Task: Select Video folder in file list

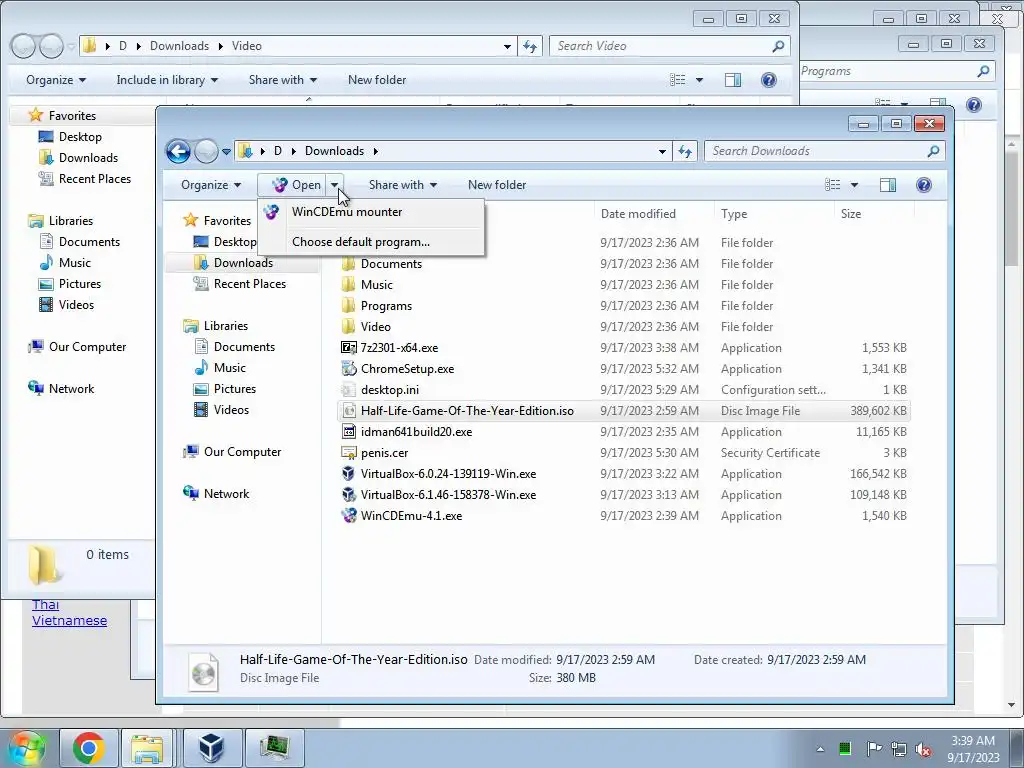Action: (376, 327)
